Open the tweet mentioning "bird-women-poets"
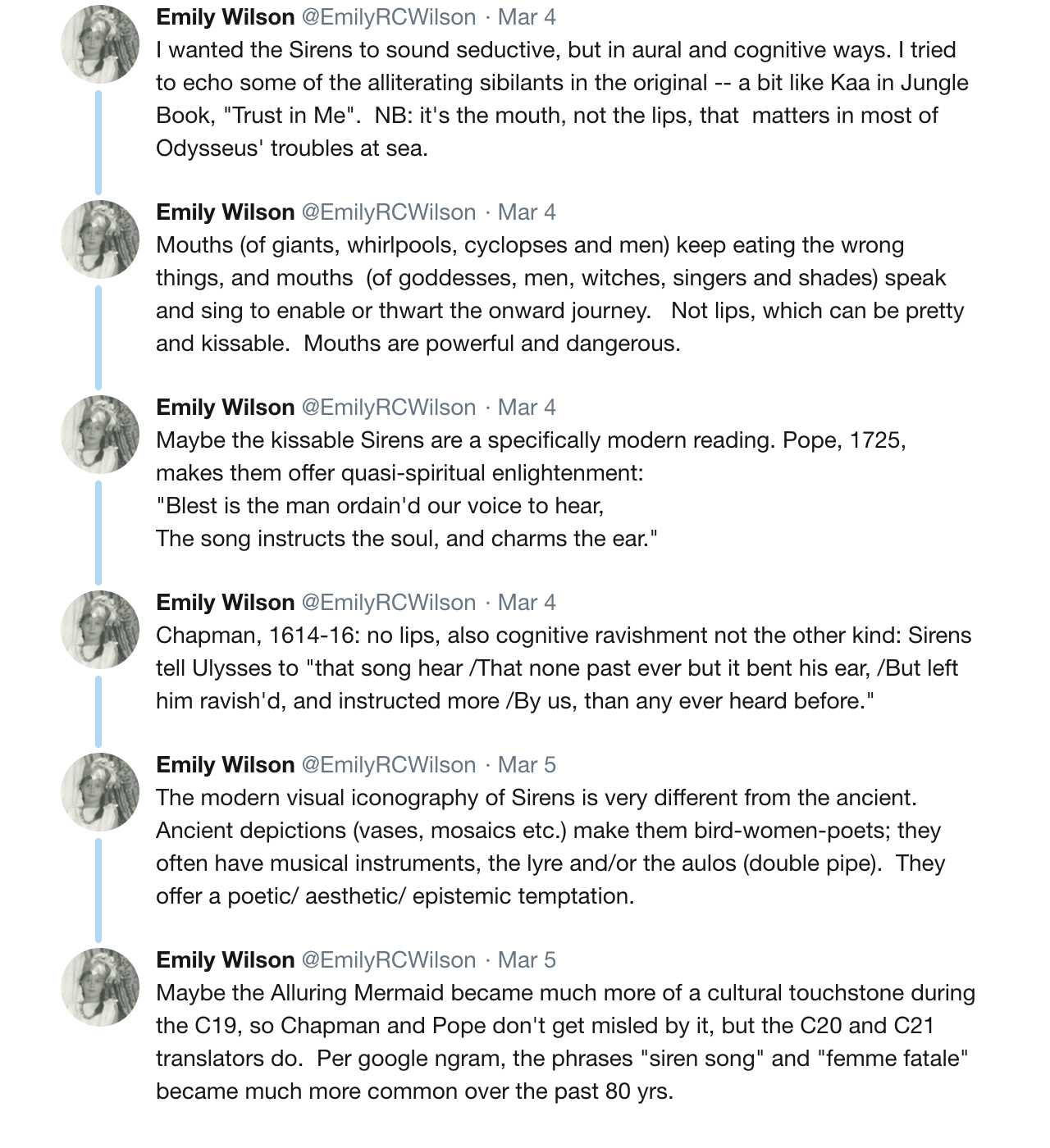 pos(550,847)
